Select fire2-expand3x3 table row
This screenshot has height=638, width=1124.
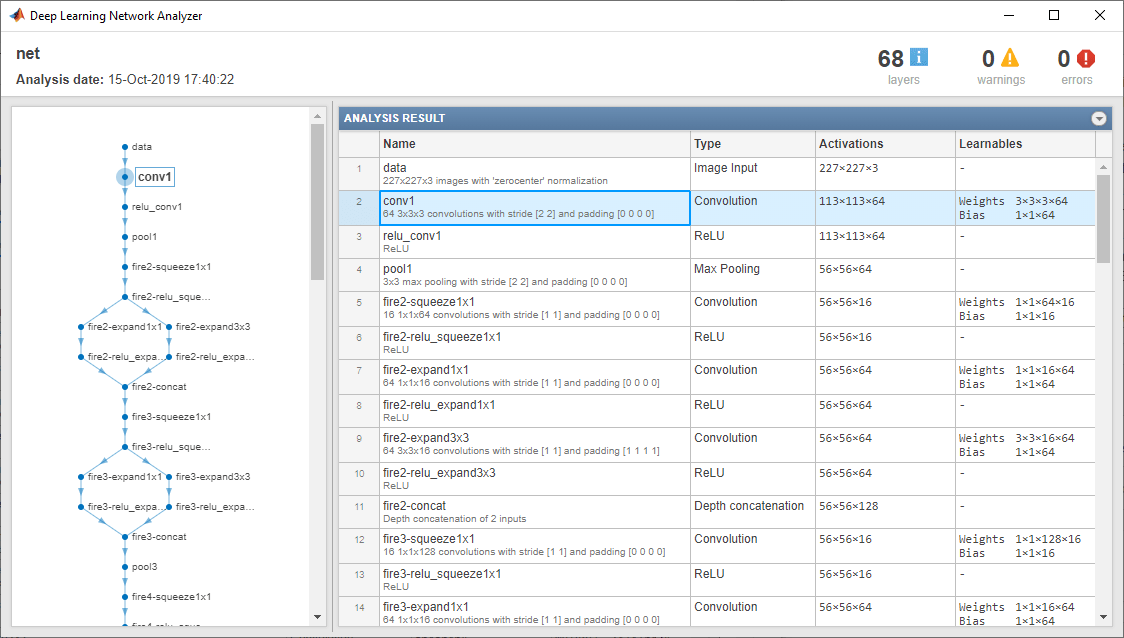(717, 445)
